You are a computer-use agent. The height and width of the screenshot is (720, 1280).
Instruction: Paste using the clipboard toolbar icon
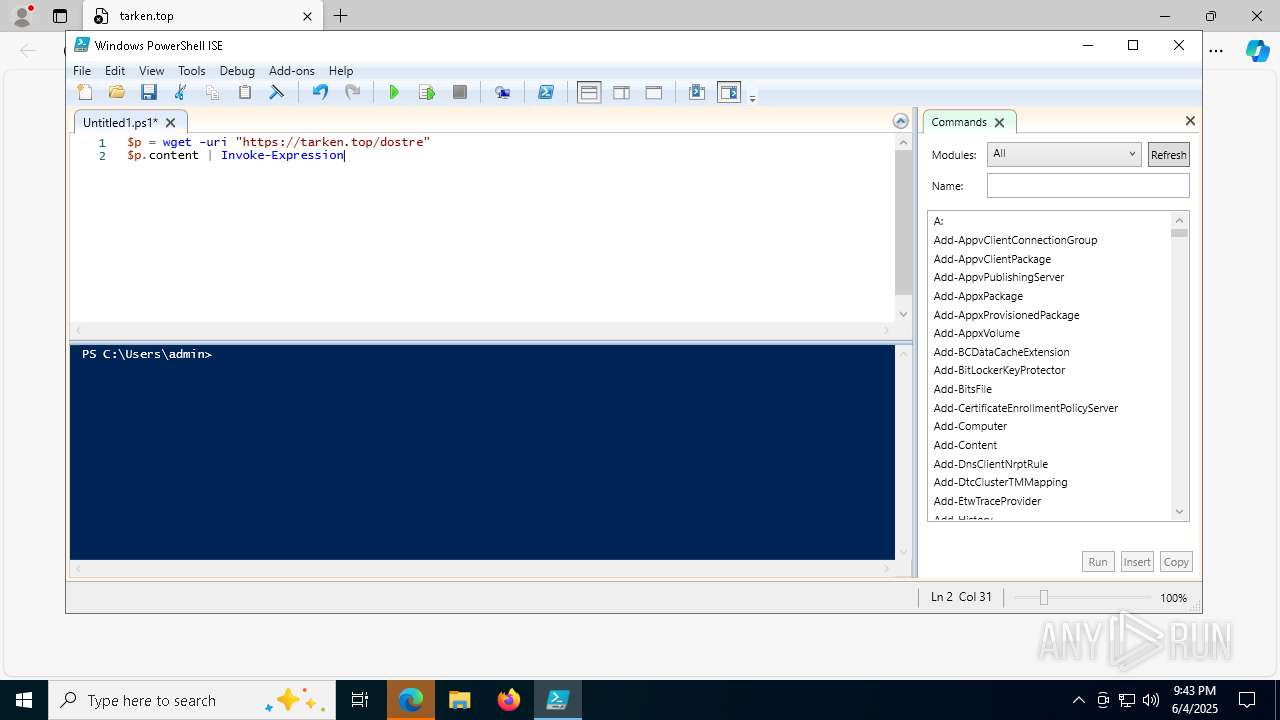pos(244,92)
